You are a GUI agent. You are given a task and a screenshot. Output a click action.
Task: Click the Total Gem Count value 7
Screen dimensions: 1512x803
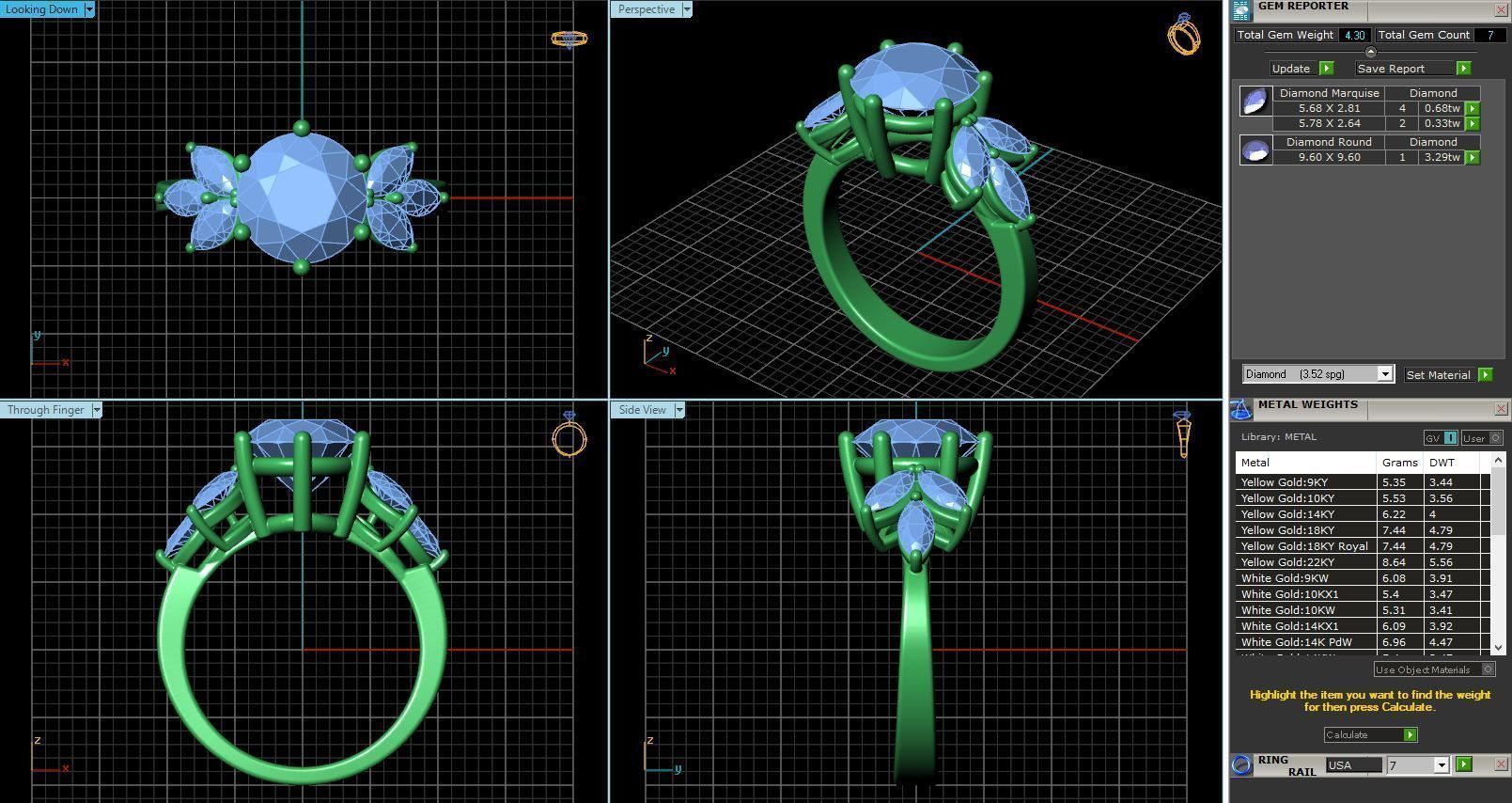point(1489,35)
